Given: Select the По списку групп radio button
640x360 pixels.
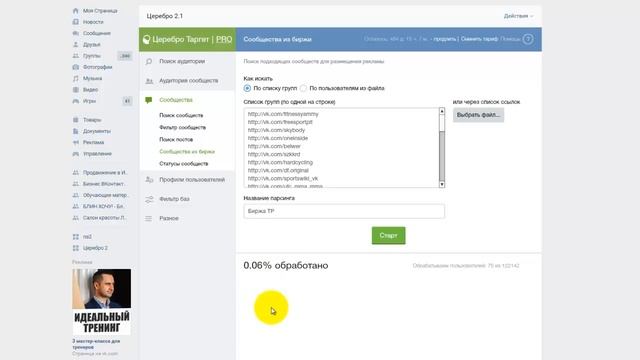Looking at the screenshot, I should 247,88.
